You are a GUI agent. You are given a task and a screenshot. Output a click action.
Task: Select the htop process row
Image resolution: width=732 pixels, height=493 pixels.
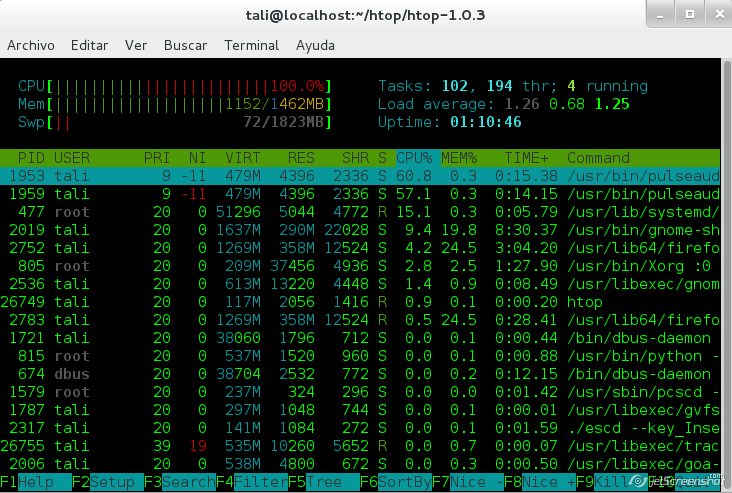(x=360, y=302)
